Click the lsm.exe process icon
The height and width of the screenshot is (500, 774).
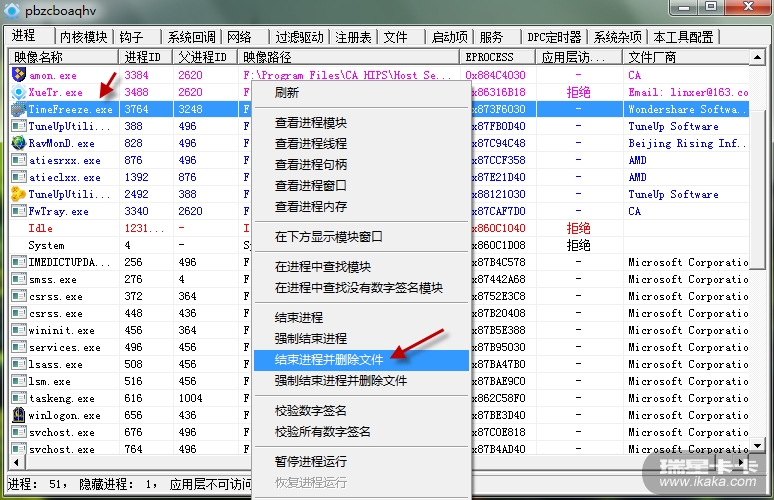pyautogui.click(x=19, y=382)
